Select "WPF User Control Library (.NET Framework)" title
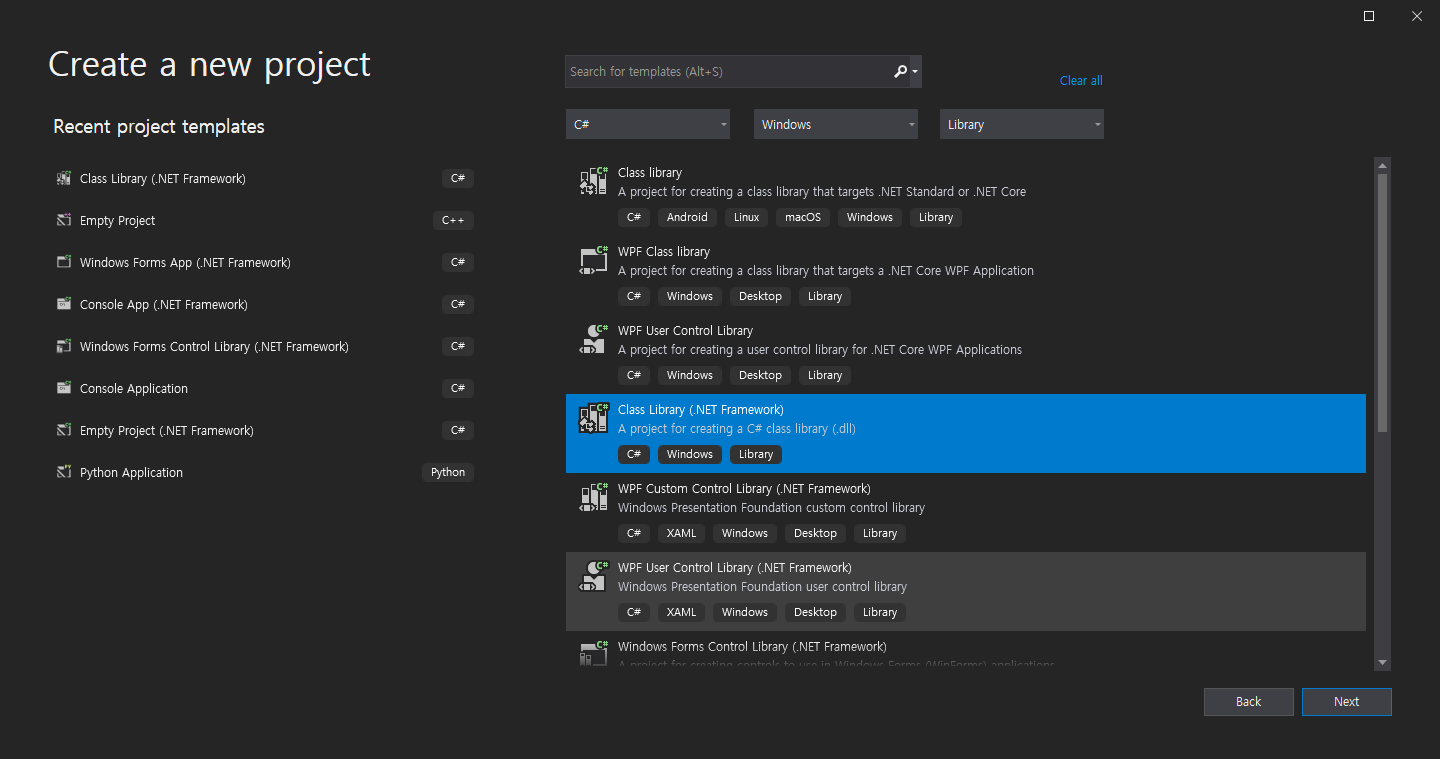The width and height of the screenshot is (1440, 759). pos(735,568)
